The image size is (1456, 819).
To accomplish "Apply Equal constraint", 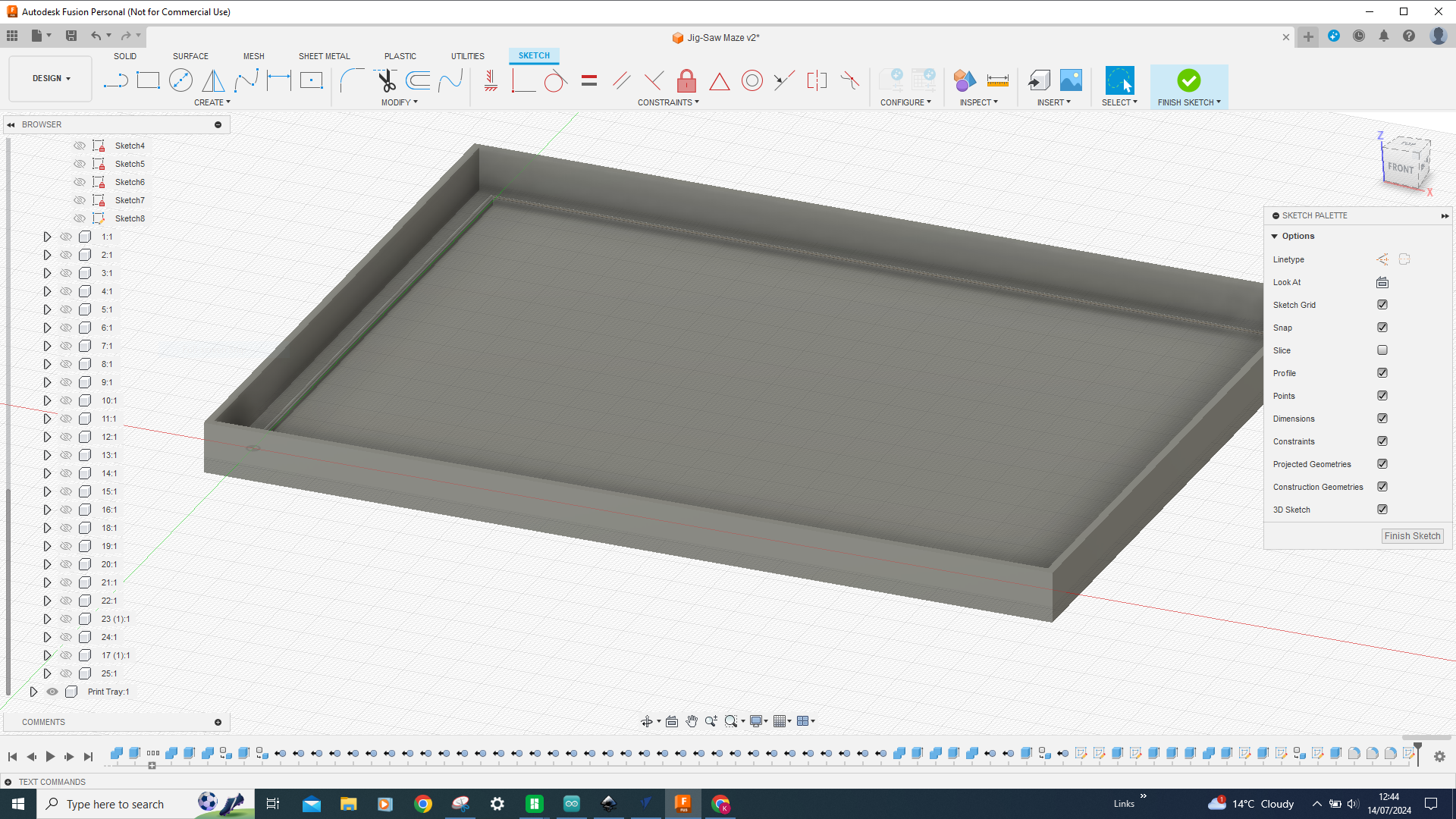I will 589,80.
